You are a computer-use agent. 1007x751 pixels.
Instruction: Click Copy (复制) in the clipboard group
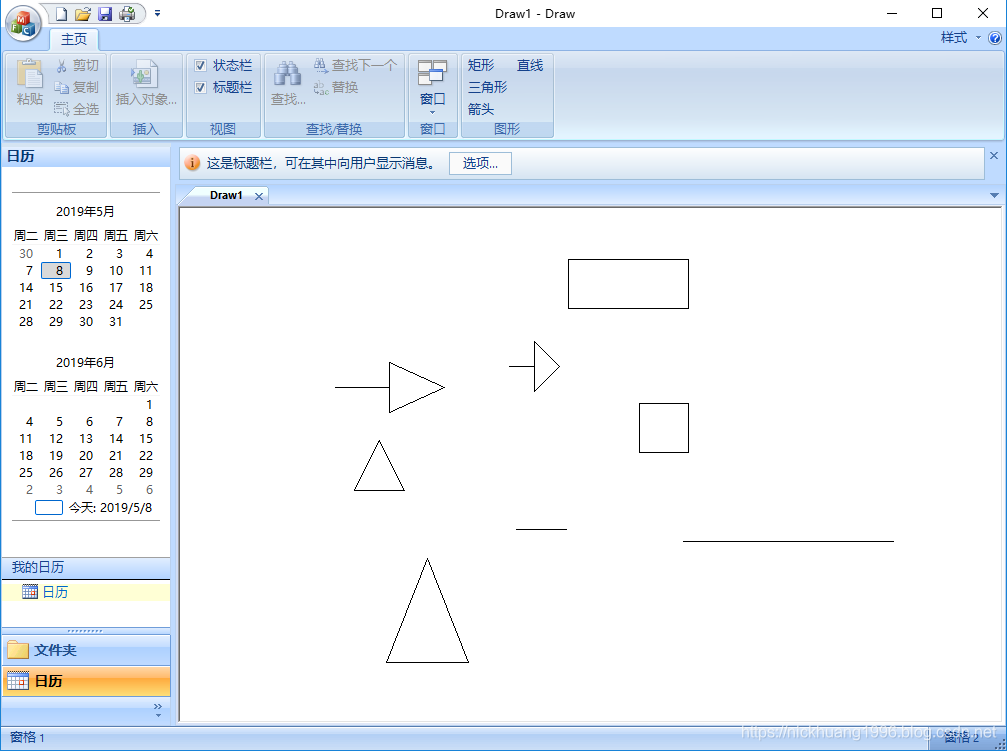click(77, 87)
